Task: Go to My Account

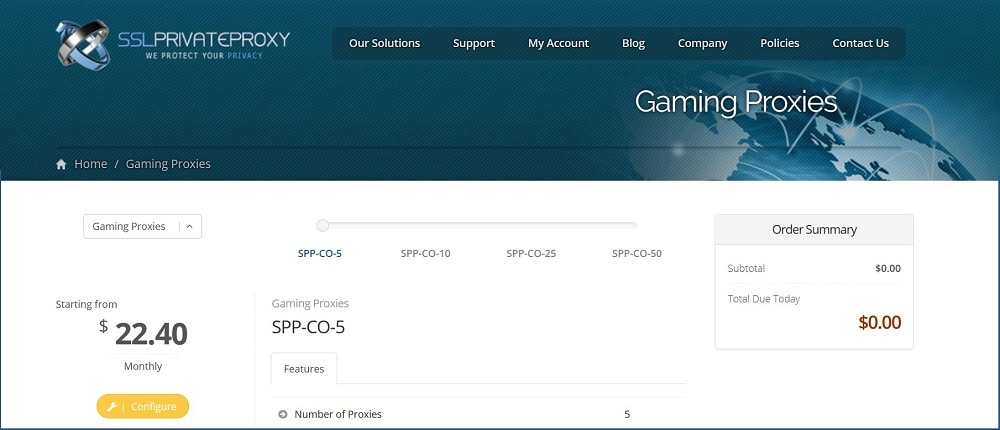Action: (559, 43)
